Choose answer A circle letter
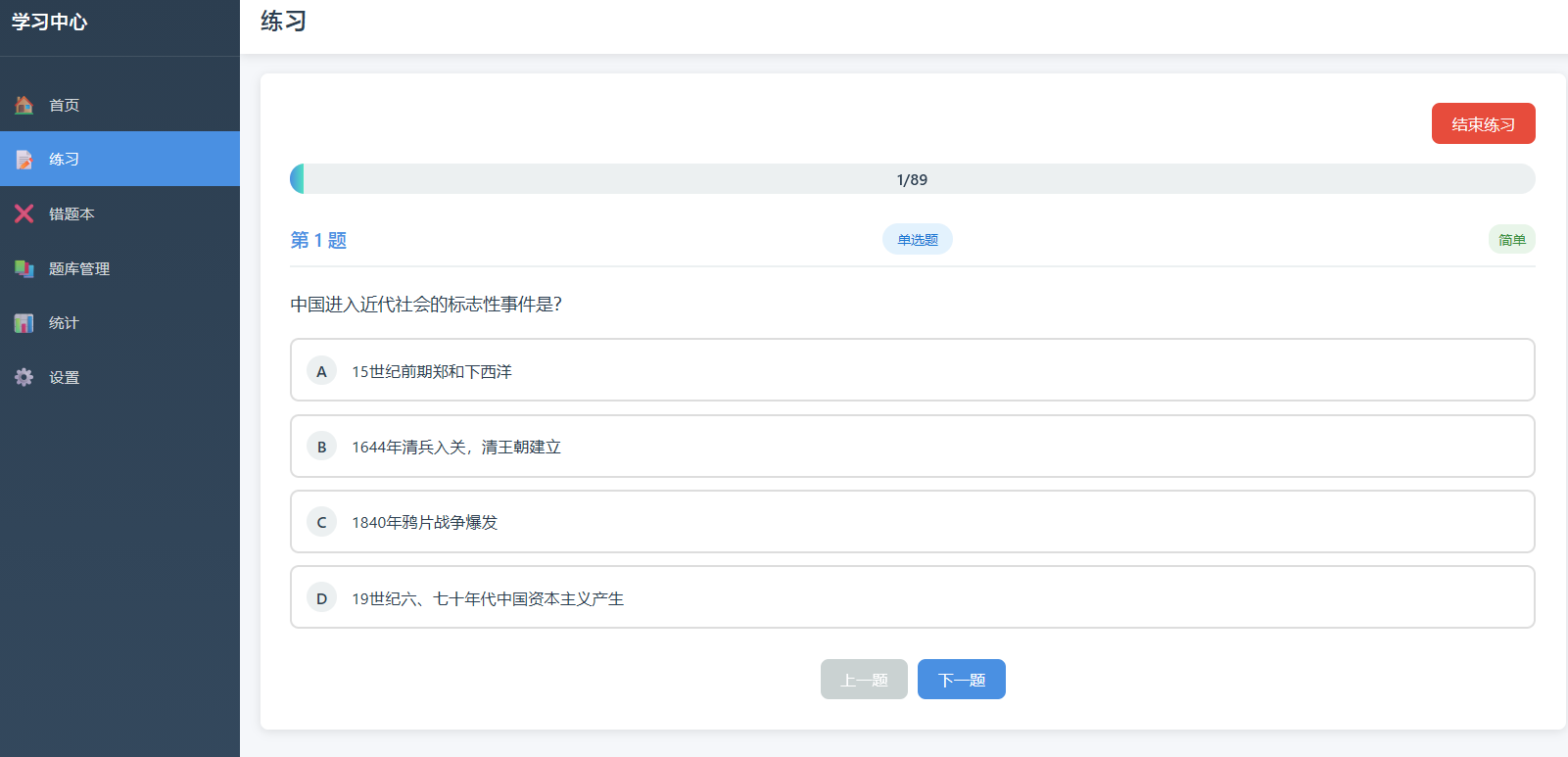This screenshot has width=1568, height=757. pos(321,371)
